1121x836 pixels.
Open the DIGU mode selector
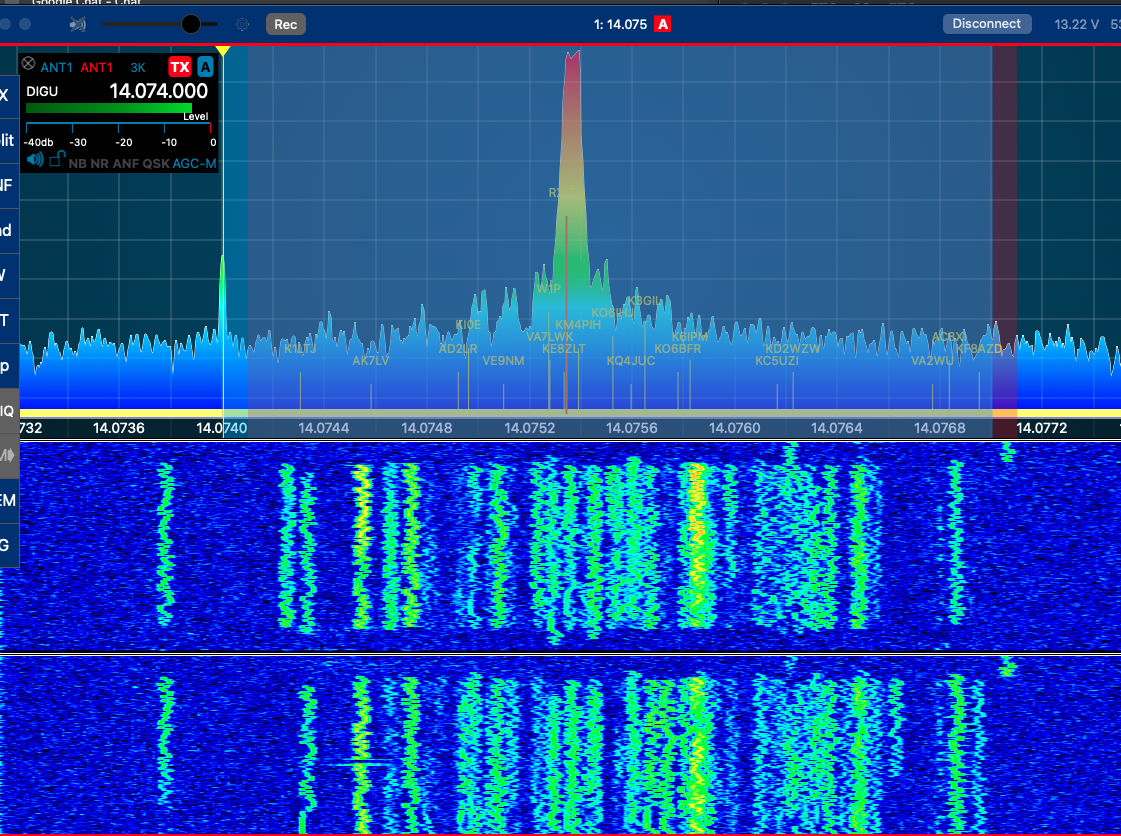(42, 92)
